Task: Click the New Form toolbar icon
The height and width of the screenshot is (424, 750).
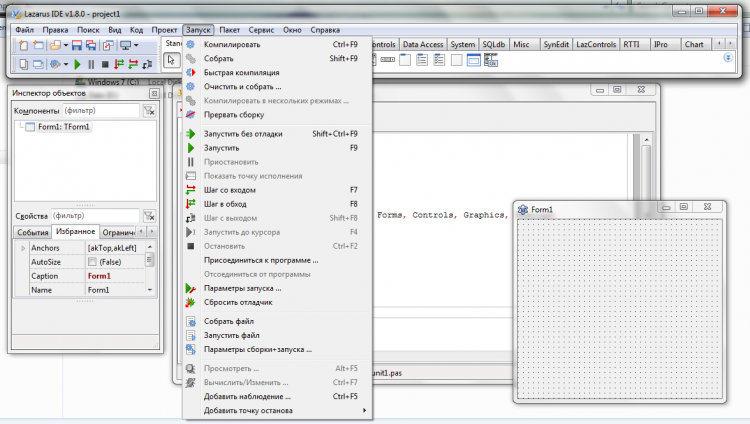Action: point(38,45)
